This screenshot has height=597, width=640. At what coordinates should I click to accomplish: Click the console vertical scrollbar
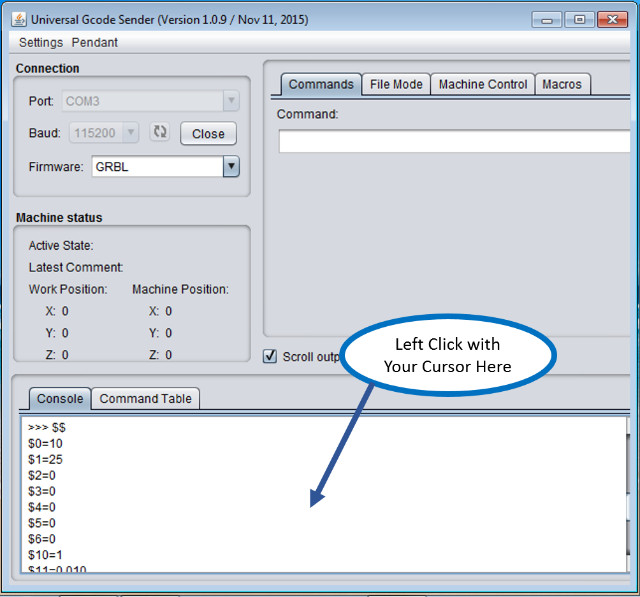628,494
